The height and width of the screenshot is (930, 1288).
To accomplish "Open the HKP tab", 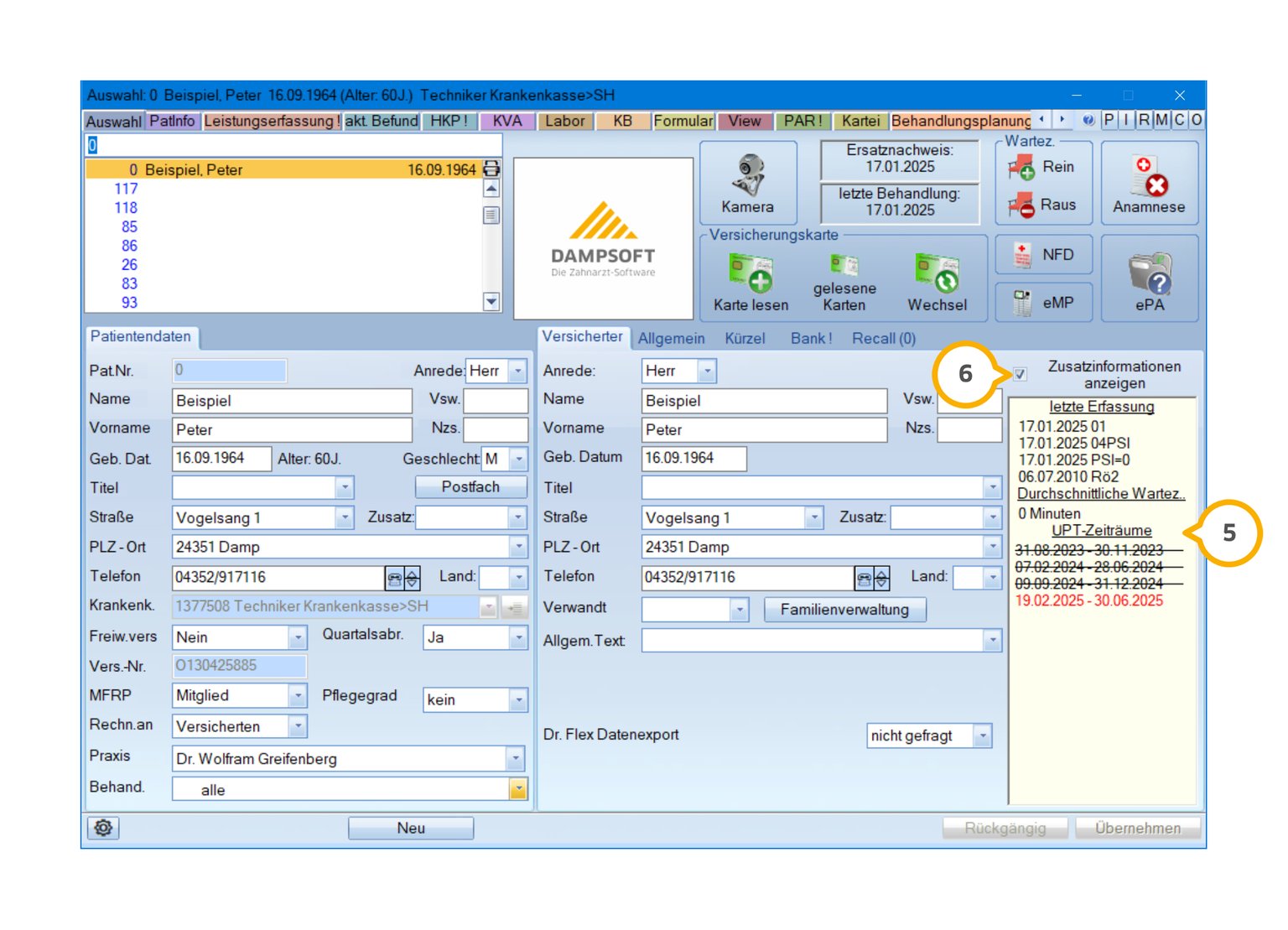I will point(449,121).
